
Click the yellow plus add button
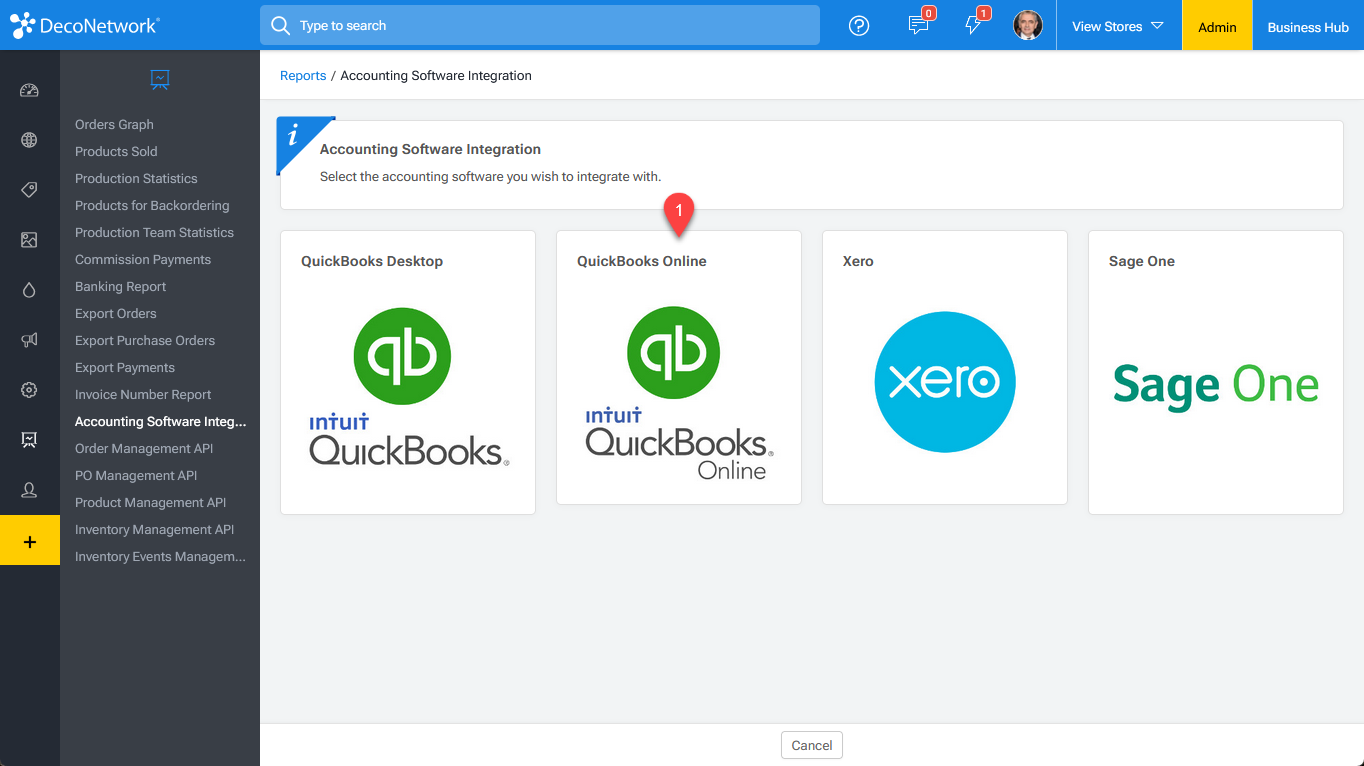pyautogui.click(x=30, y=541)
